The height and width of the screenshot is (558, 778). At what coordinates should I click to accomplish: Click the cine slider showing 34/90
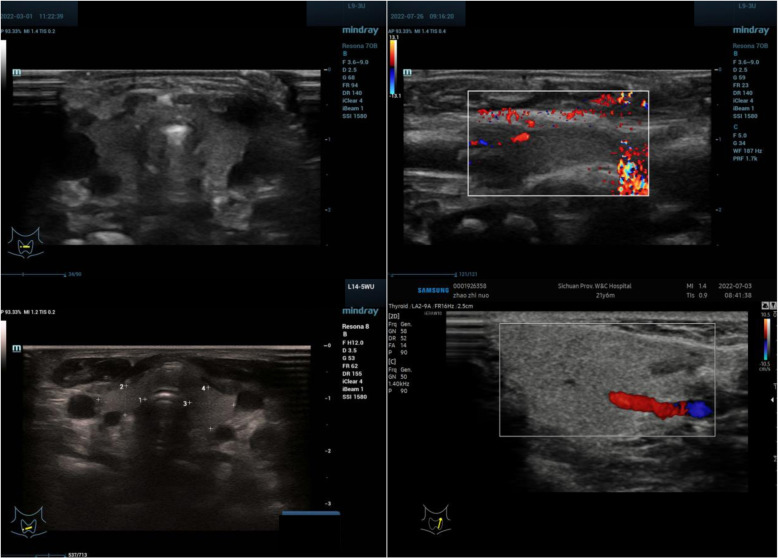tap(33, 274)
